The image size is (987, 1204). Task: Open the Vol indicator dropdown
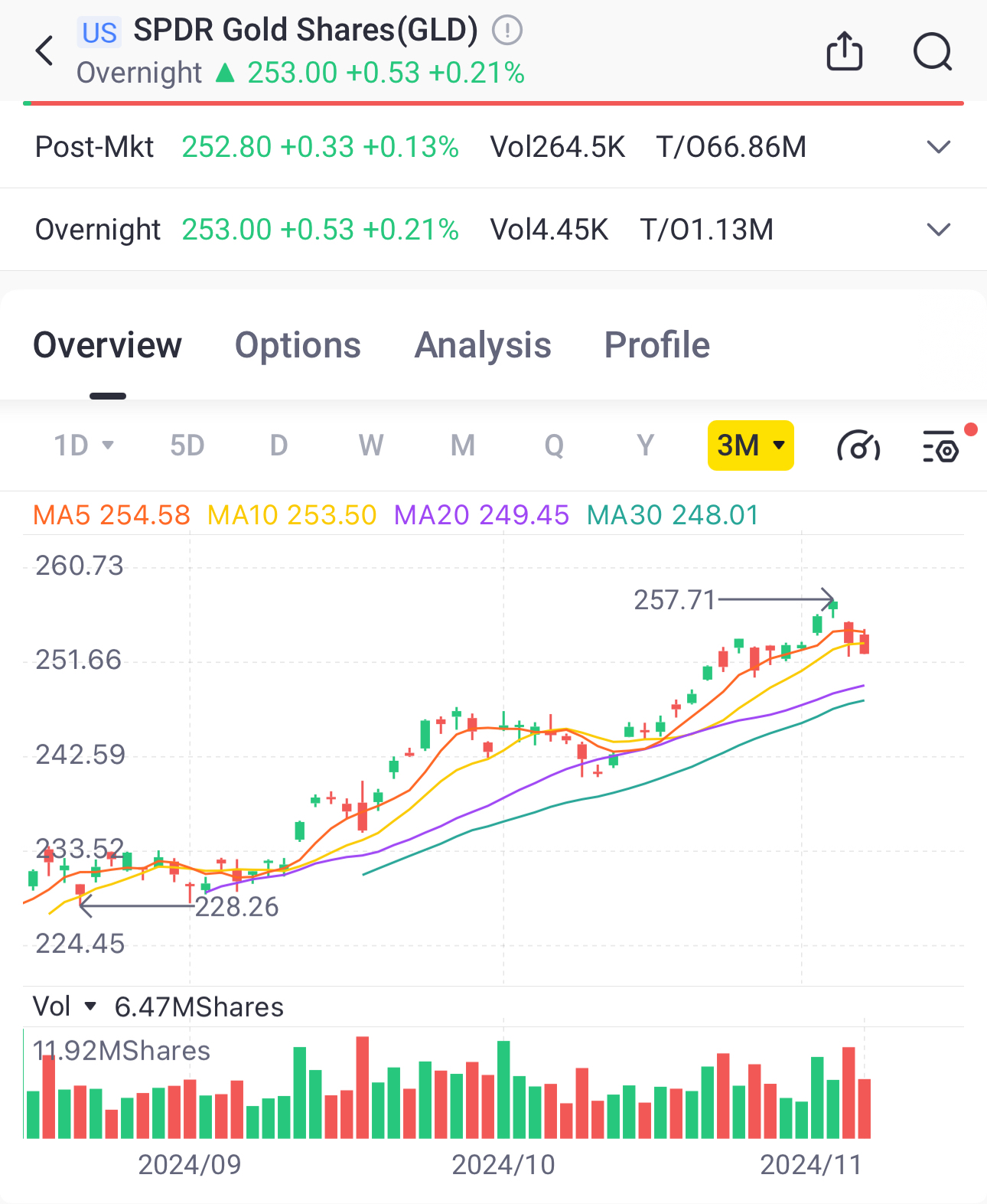click(65, 1007)
